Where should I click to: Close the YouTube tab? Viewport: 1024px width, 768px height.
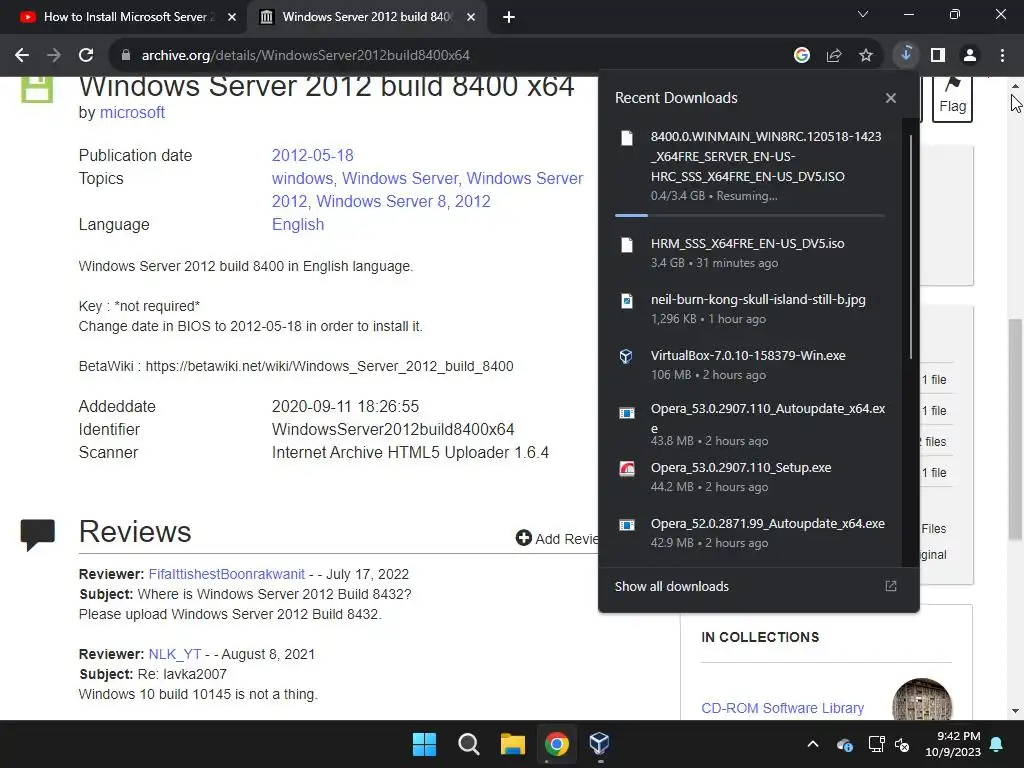232,17
